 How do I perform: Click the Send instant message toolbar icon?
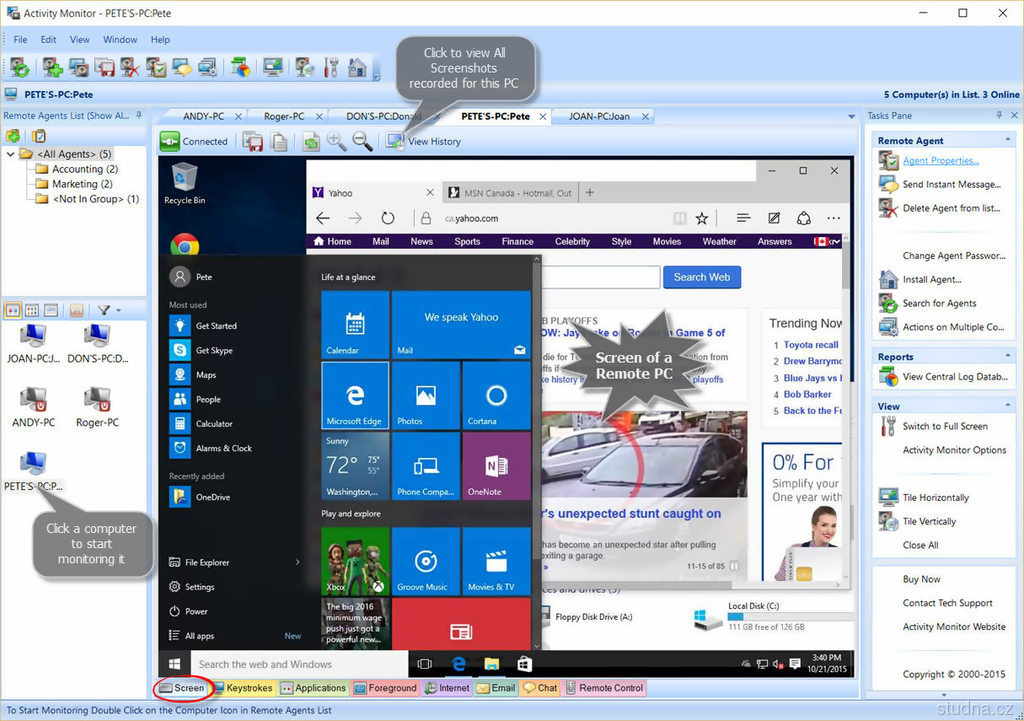click(x=182, y=67)
